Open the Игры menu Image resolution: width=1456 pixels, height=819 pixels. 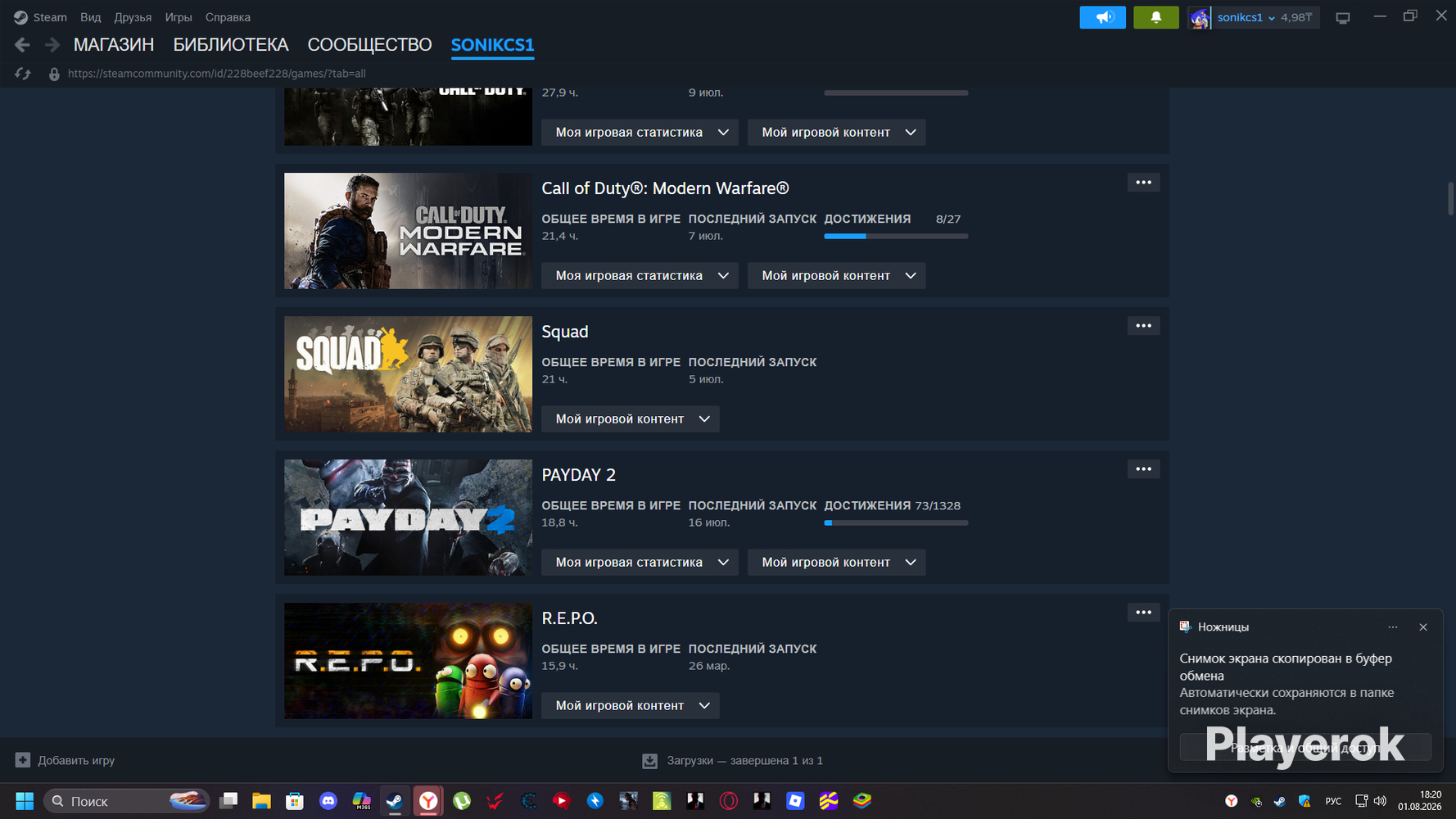[x=179, y=17]
